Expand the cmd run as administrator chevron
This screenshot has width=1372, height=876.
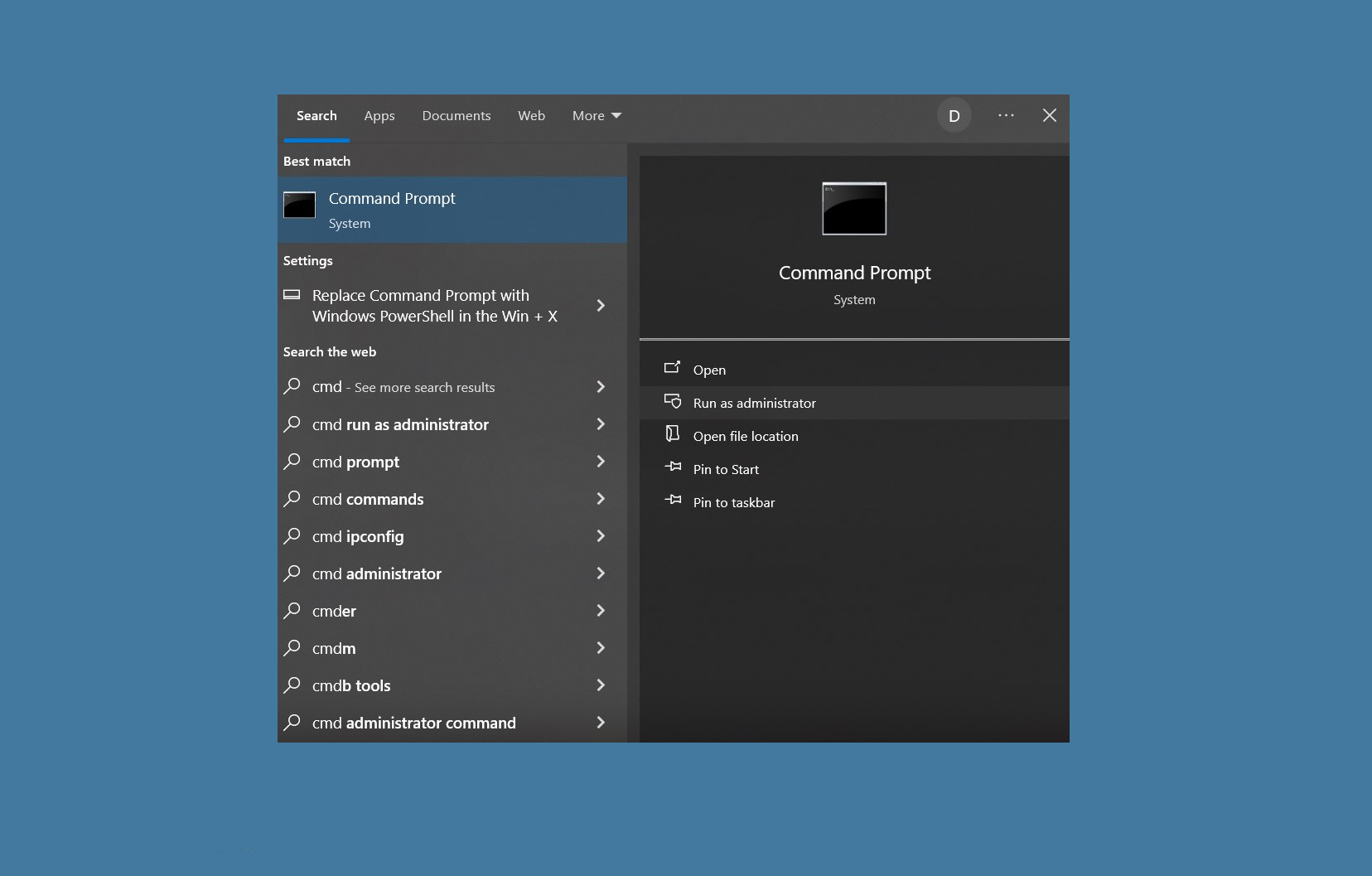pyautogui.click(x=601, y=423)
